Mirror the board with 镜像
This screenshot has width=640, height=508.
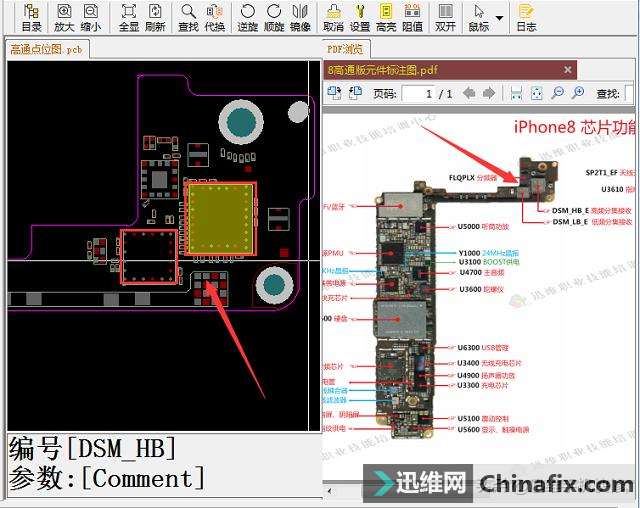coord(300,18)
